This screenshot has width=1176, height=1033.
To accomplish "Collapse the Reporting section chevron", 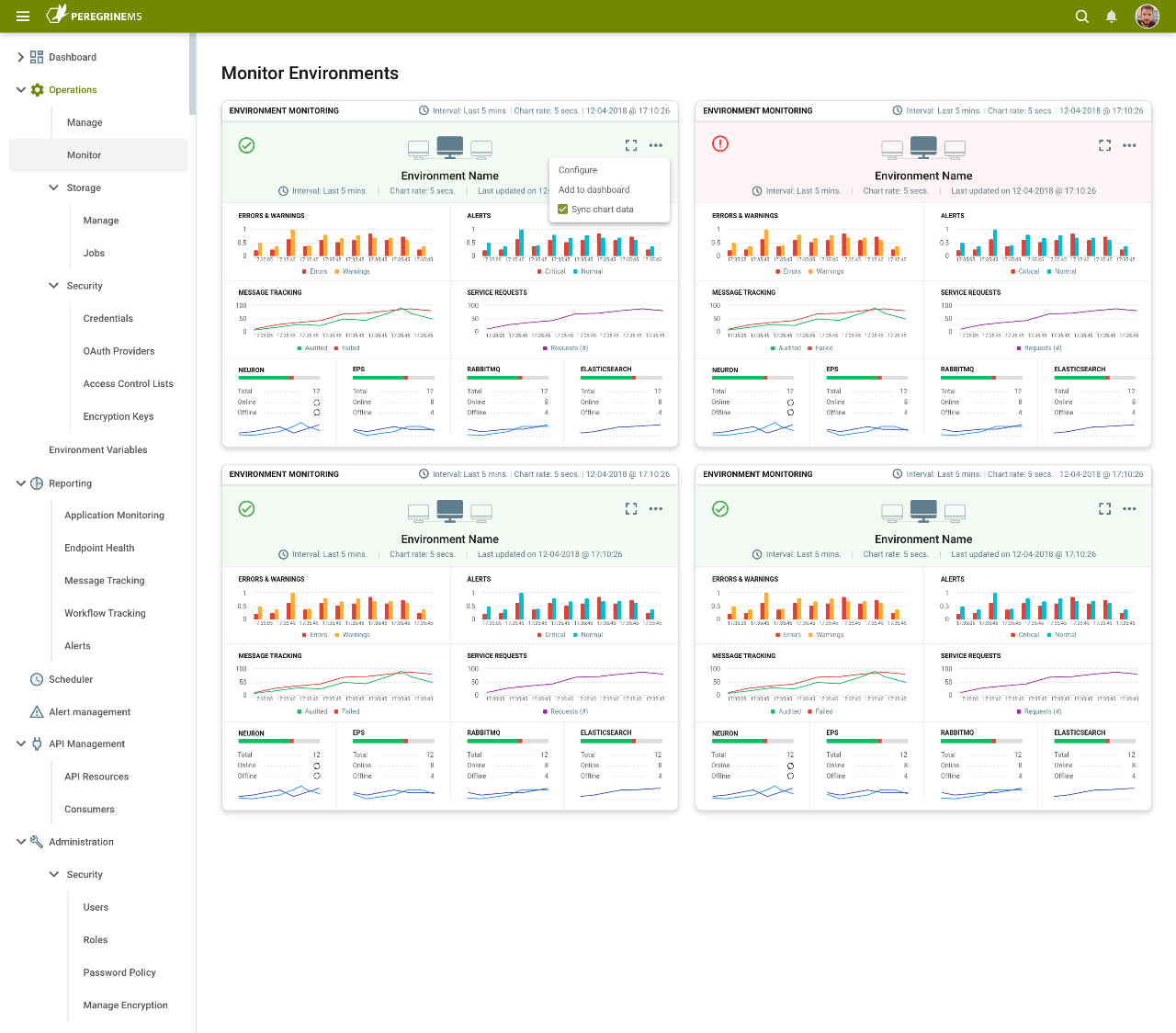I will tap(20, 483).
